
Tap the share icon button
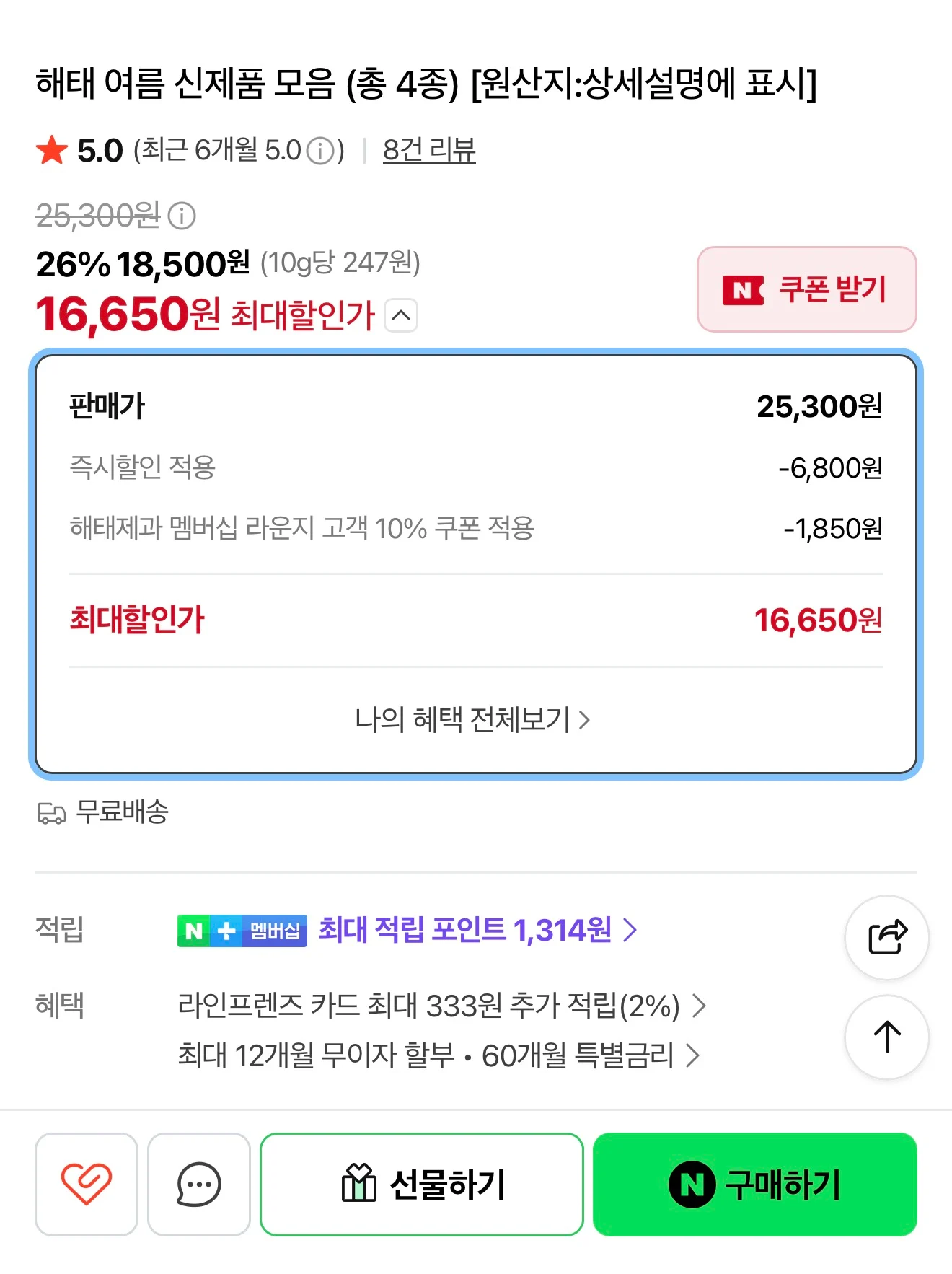pyautogui.click(x=886, y=937)
